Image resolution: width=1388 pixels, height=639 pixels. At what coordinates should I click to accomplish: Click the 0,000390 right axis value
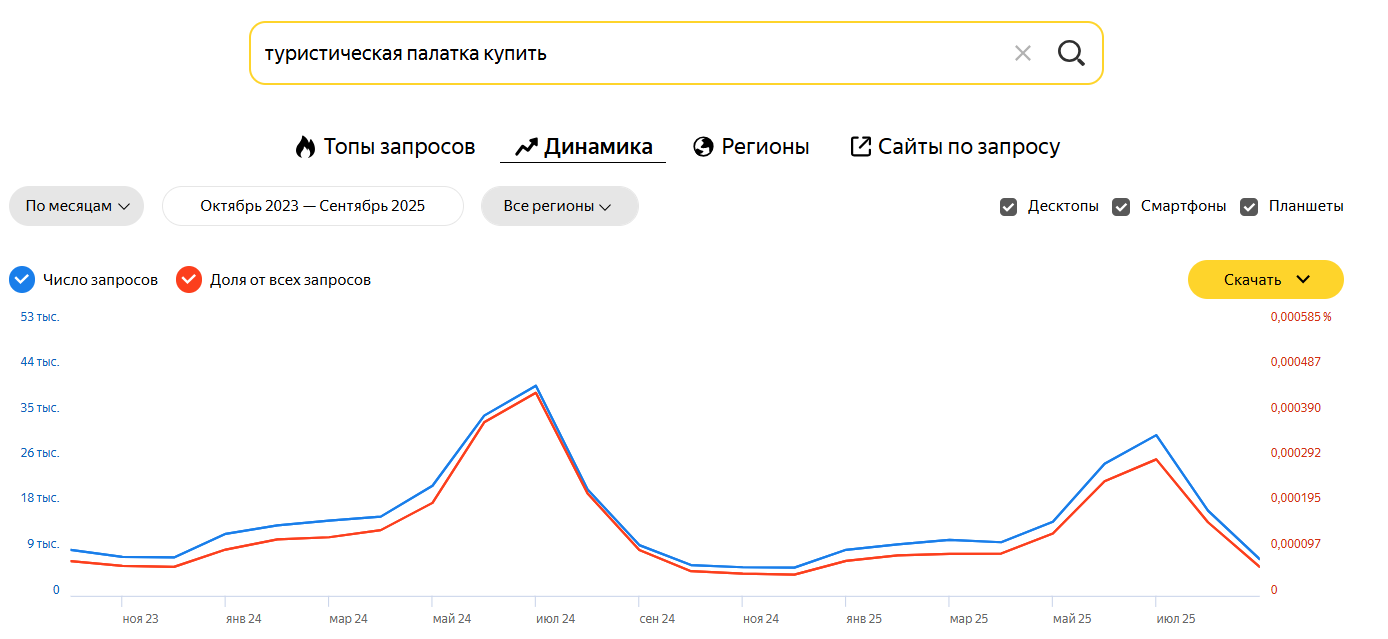pyautogui.click(x=1296, y=408)
